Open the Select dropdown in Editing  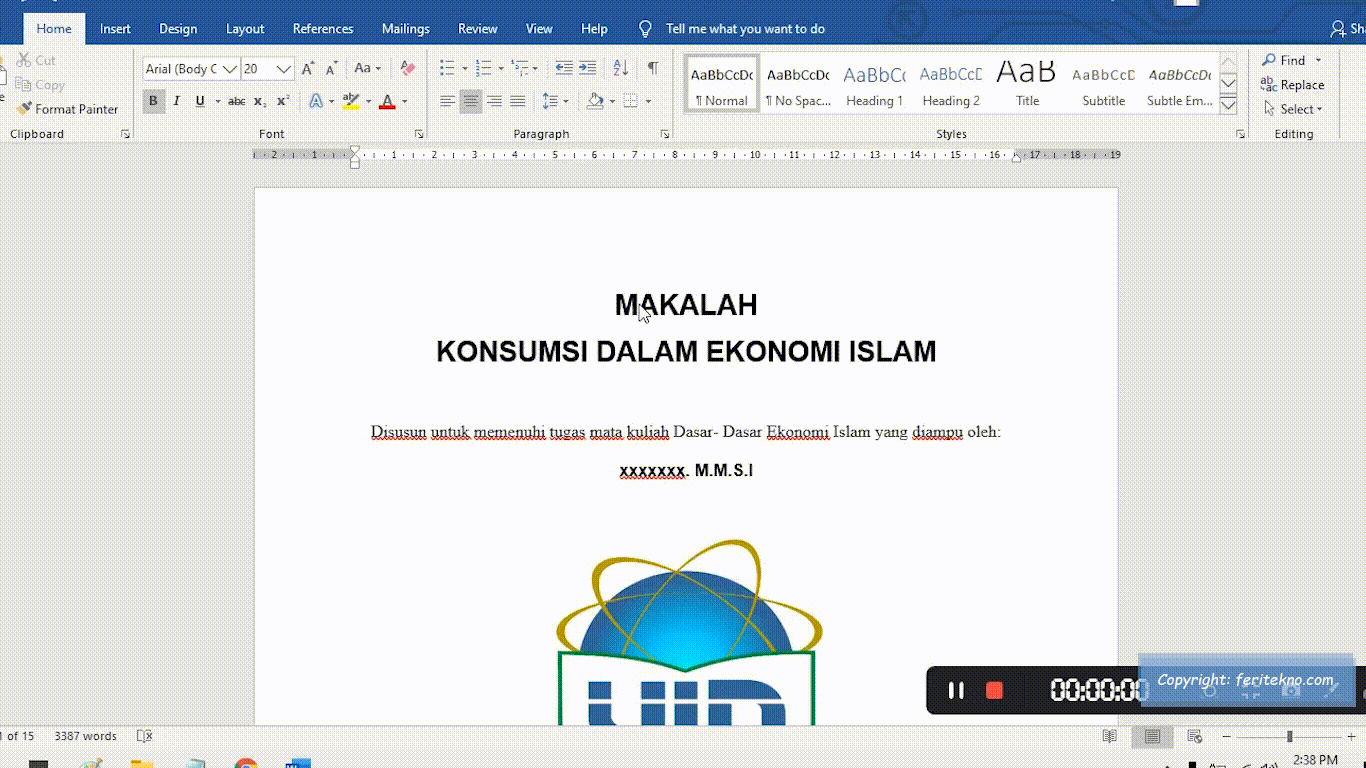pos(1293,109)
